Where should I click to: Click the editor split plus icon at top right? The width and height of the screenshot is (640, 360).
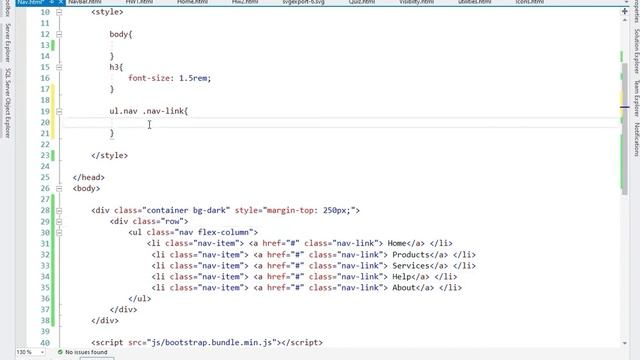click(x=624, y=11)
